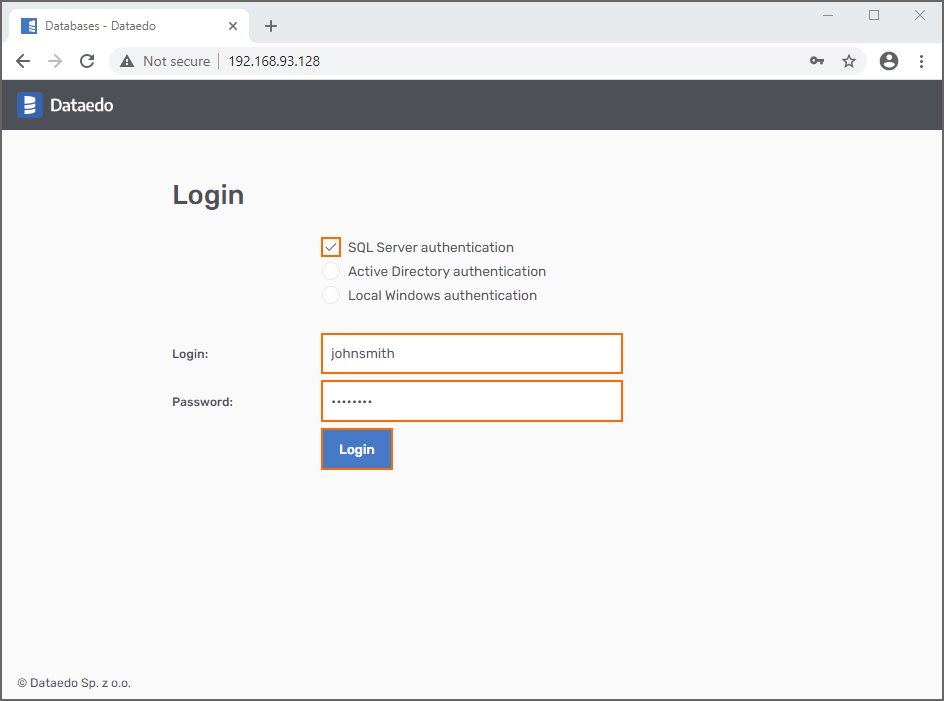944x701 pixels.
Task: Close the Databases - Dataedo tab
Action: [x=233, y=26]
